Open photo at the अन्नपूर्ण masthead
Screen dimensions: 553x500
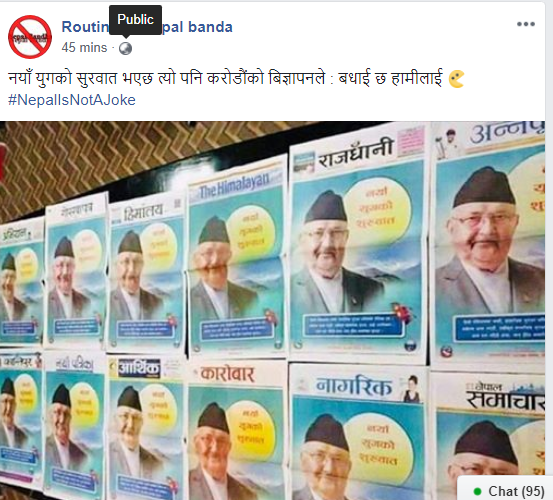[x=507, y=132]
